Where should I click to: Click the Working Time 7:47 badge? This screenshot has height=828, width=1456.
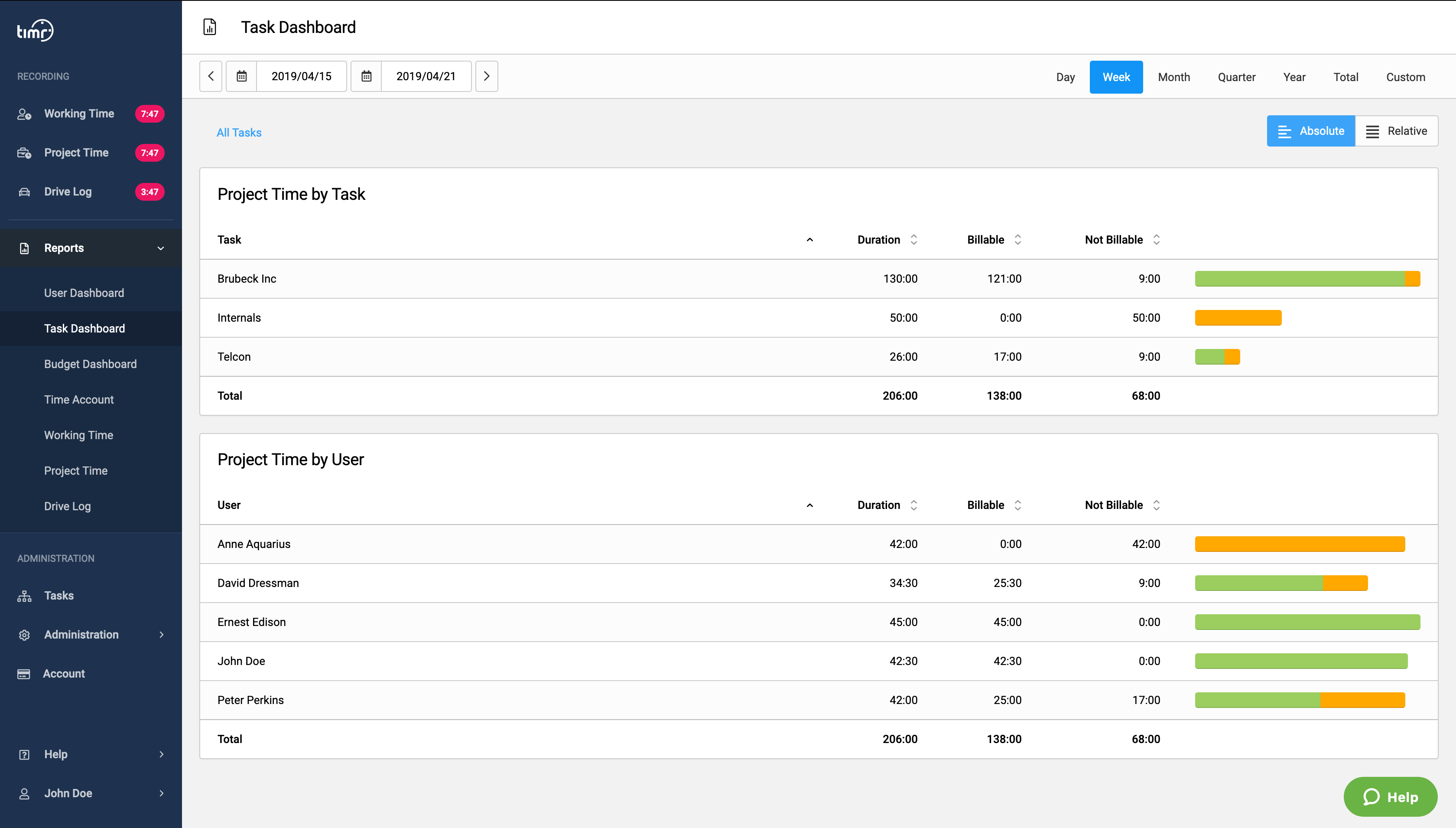pos(149,114)
